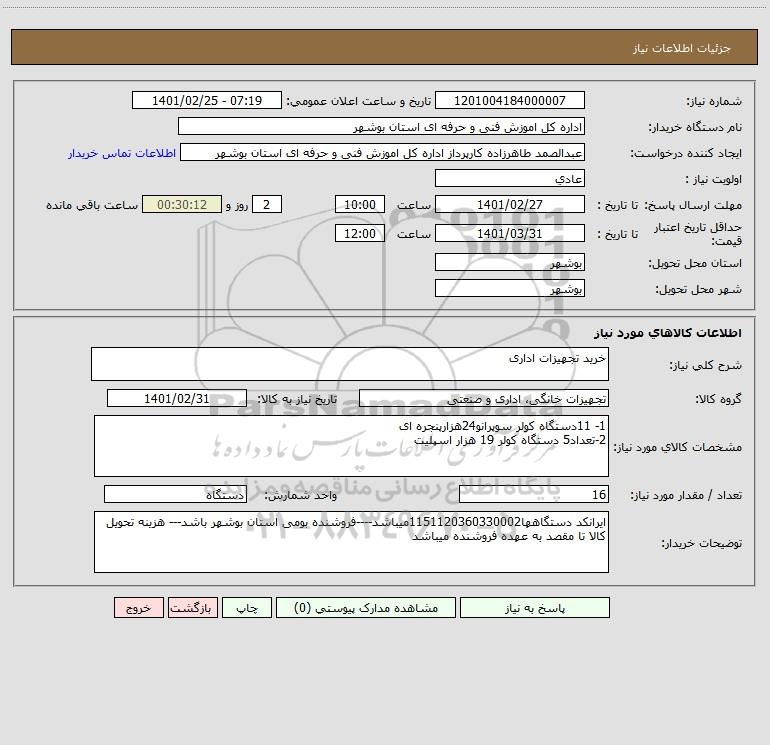Click the goods specifications text area
Screen dimensions: 770x745
pyautogui.click(x=351, y=446)
